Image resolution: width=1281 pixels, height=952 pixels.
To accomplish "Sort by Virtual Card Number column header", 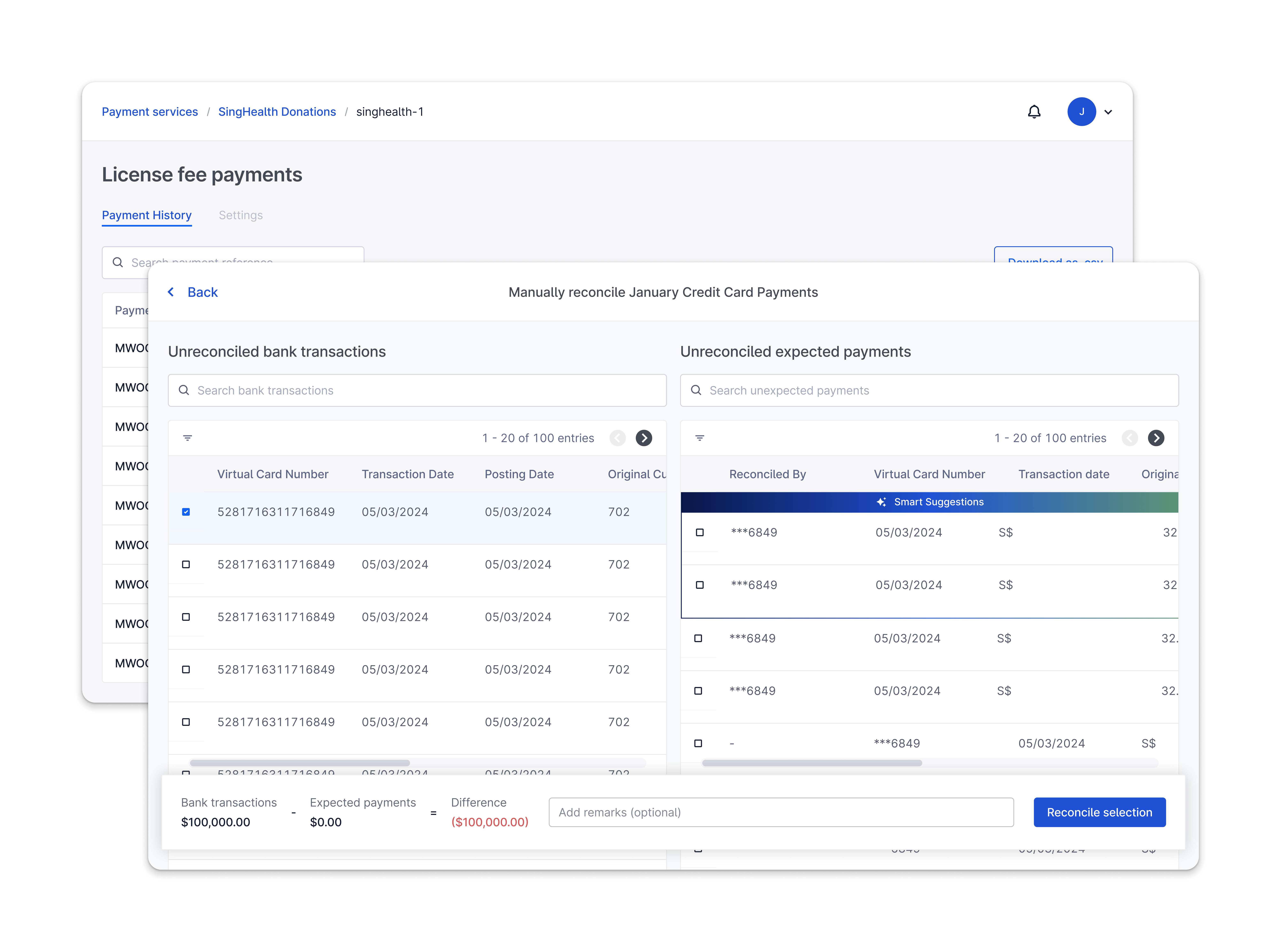I will (273, 474).
